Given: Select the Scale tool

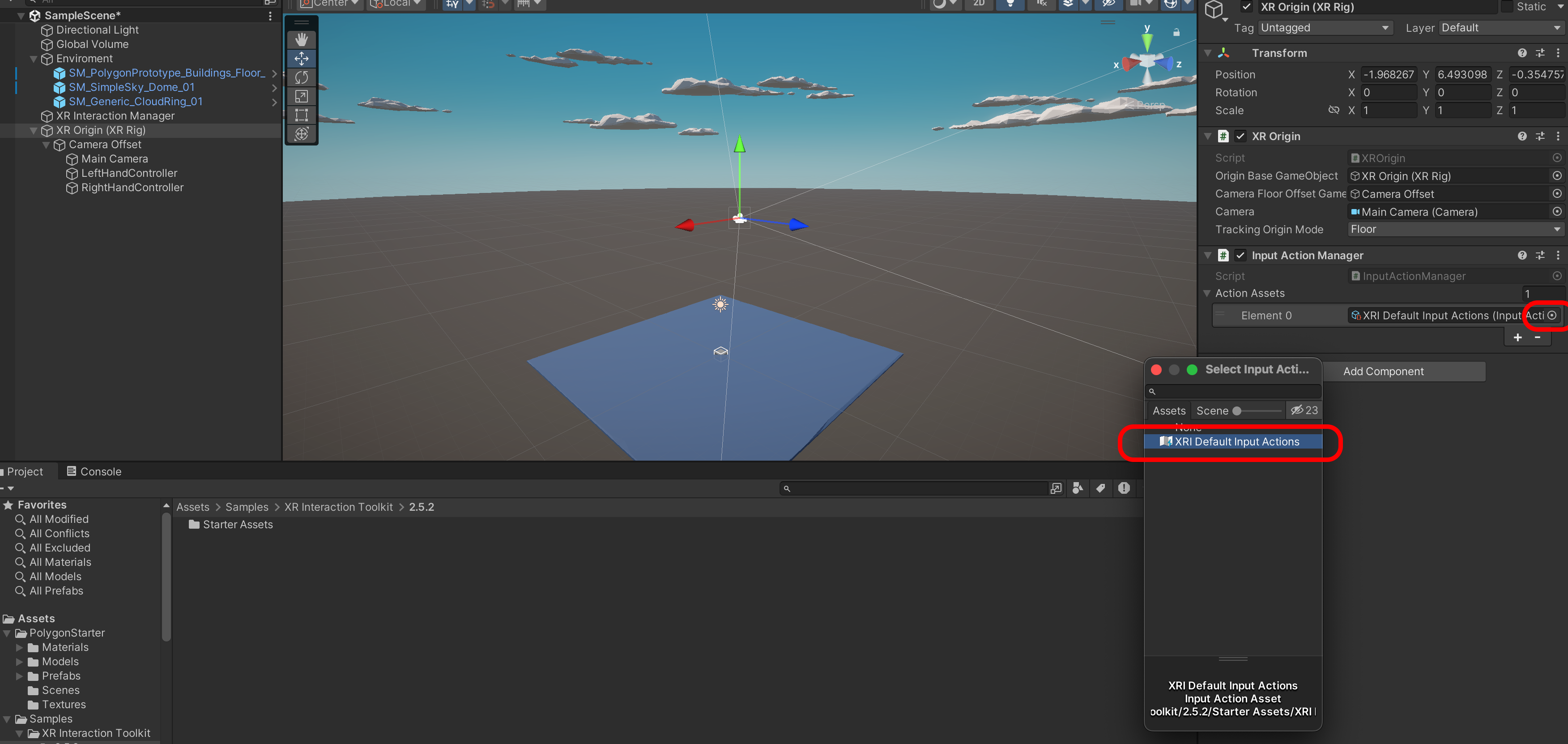Looking at the screenshot, I should [301, 96].
